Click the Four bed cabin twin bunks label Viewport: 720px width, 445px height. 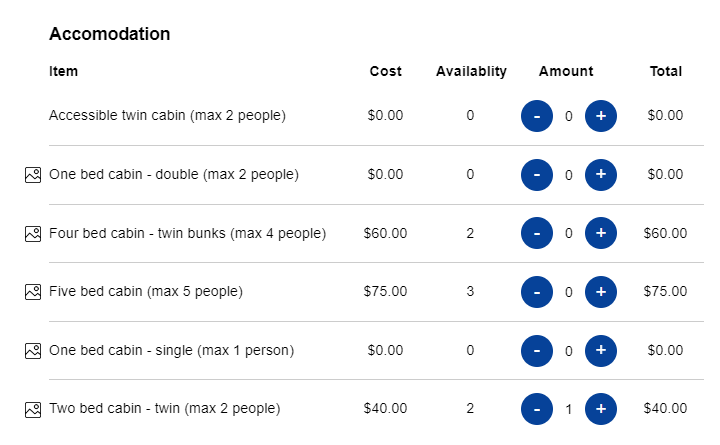187,234
